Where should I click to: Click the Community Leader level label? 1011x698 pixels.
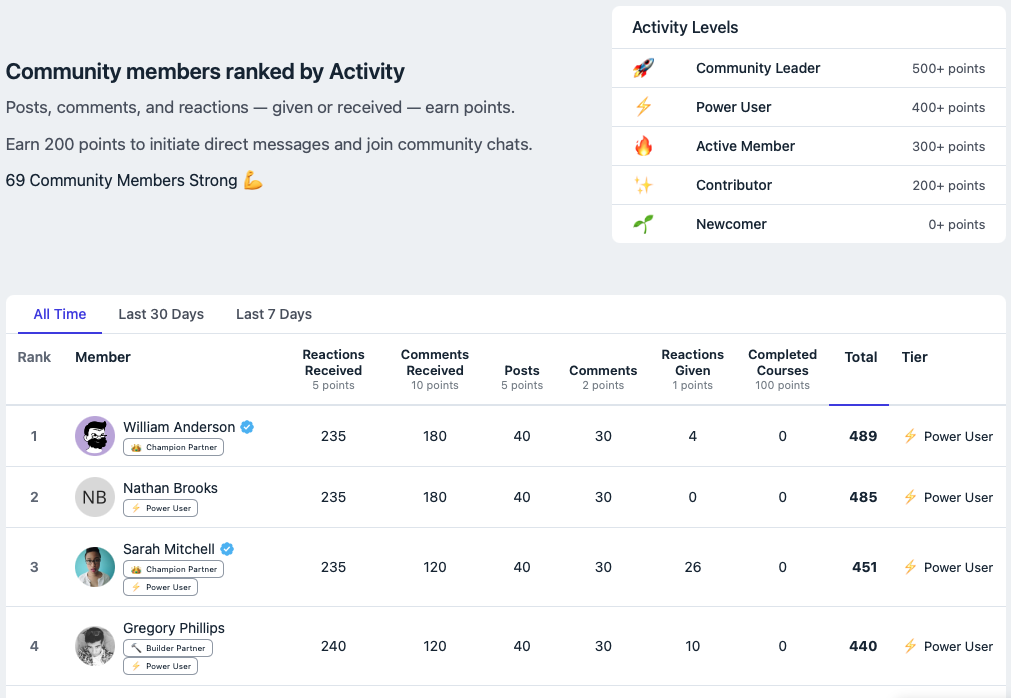pyautogui.click(x=758, y=68)
